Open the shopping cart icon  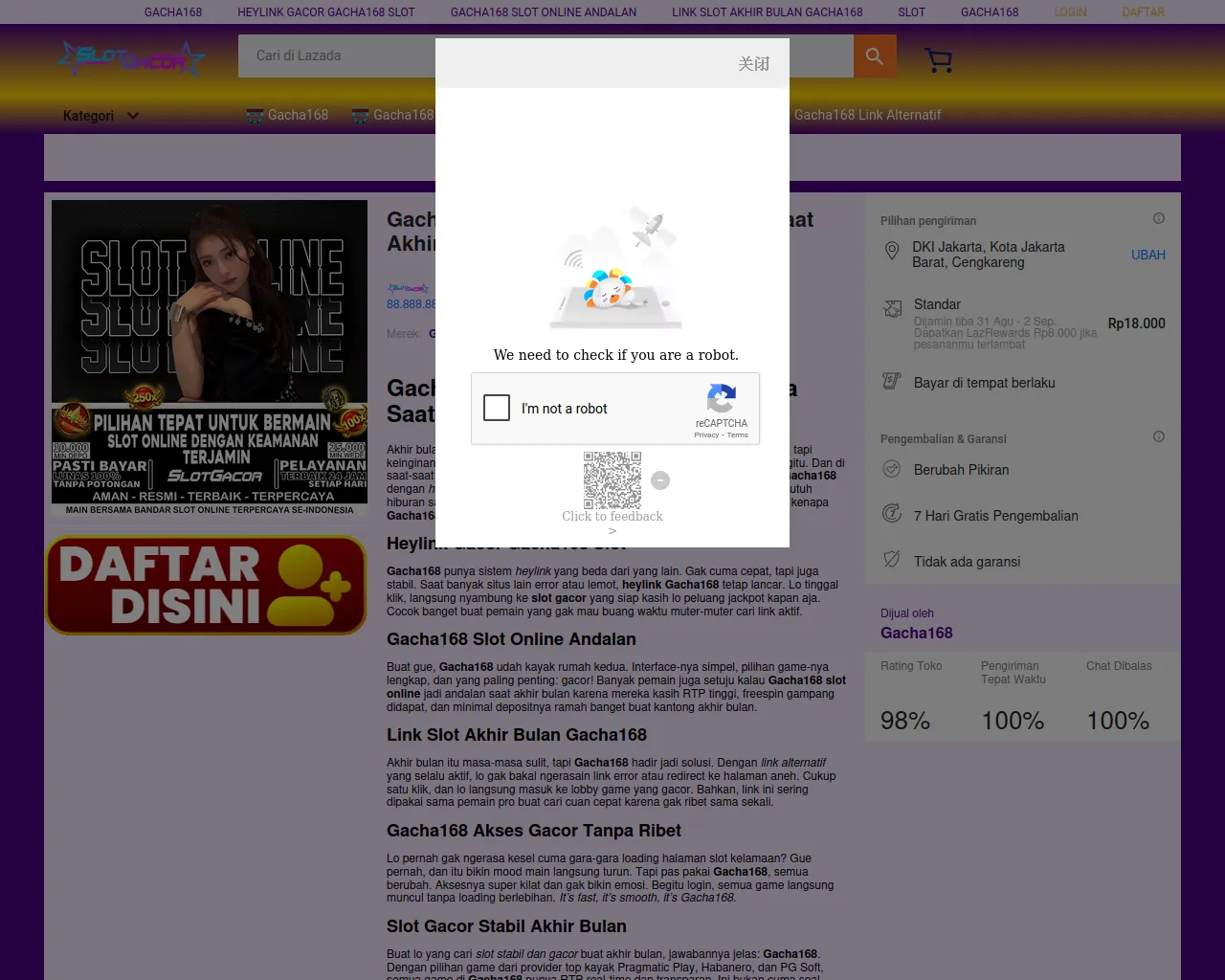click(939, 60)
